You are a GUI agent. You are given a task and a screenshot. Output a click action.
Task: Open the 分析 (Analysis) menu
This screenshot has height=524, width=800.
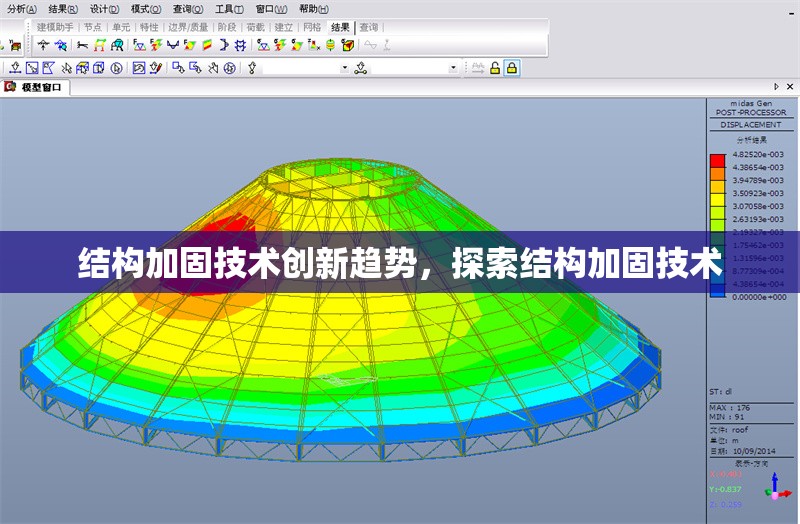tap(17, 8)
